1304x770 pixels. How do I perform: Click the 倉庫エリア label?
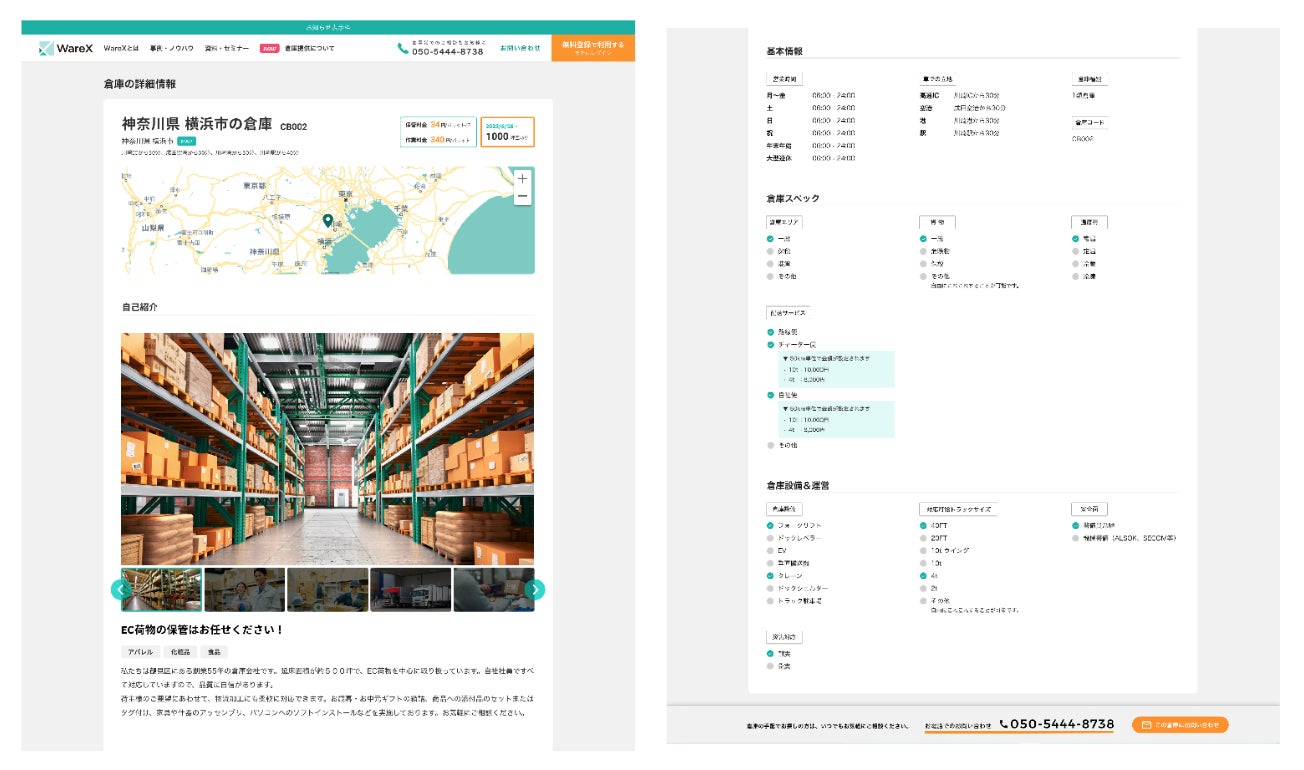point(785,222)
